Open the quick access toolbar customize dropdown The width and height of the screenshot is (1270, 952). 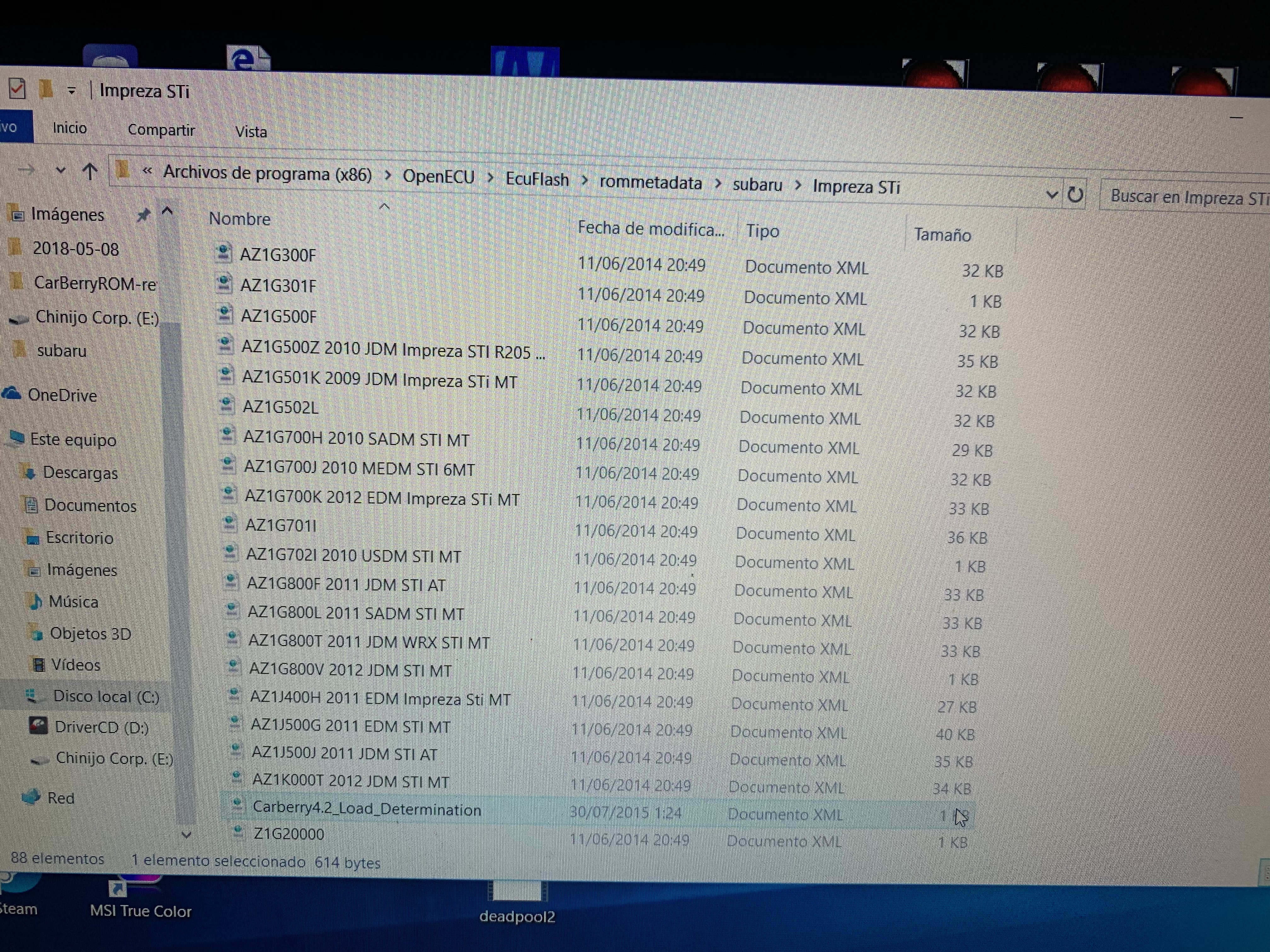[71, 91]
